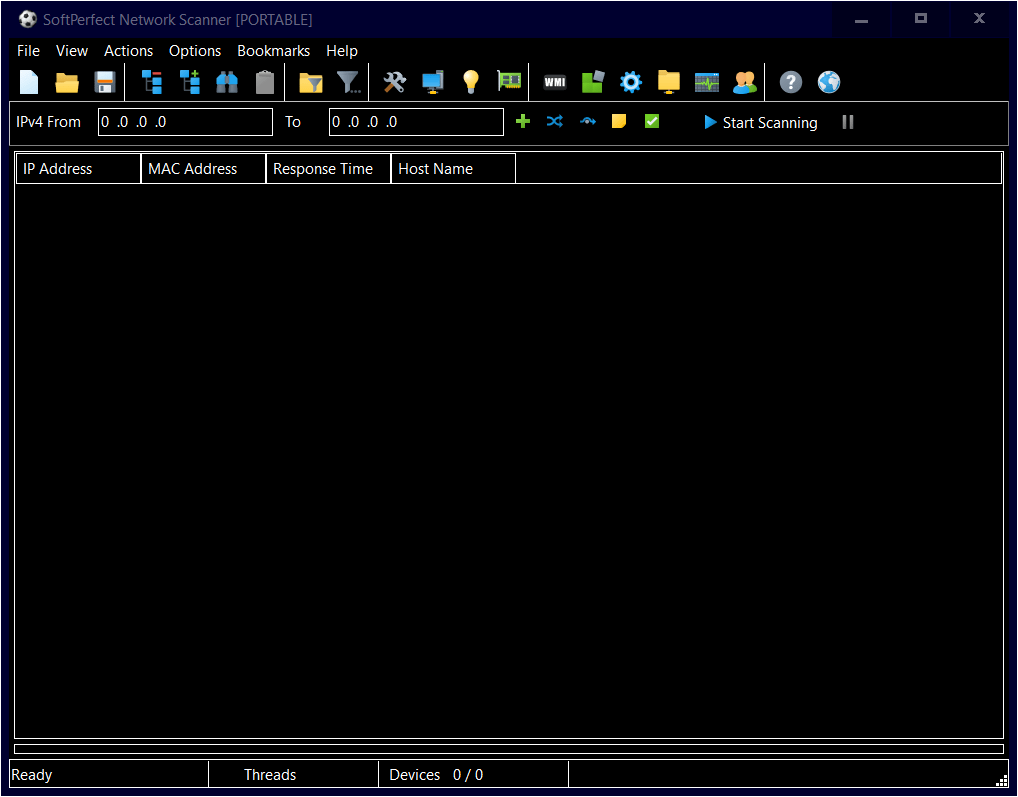This screenshot has width=1018, height=797.
Task: Click the folder with funnel filter icon
Action: [x=311, y=82]
